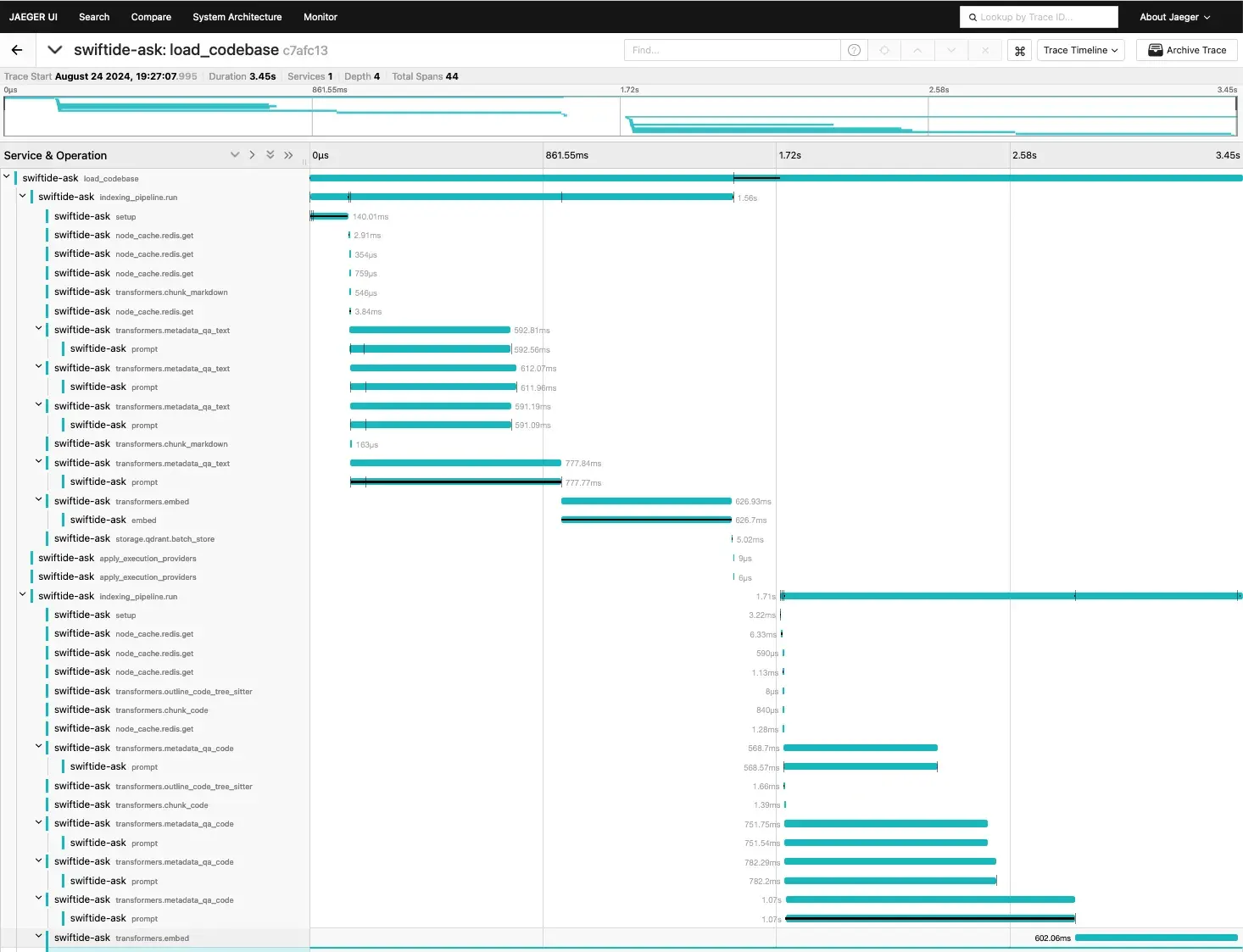The image size is (1243, 952).
Task: Click the focus on search matches icon
Action: tap(884, 50)
